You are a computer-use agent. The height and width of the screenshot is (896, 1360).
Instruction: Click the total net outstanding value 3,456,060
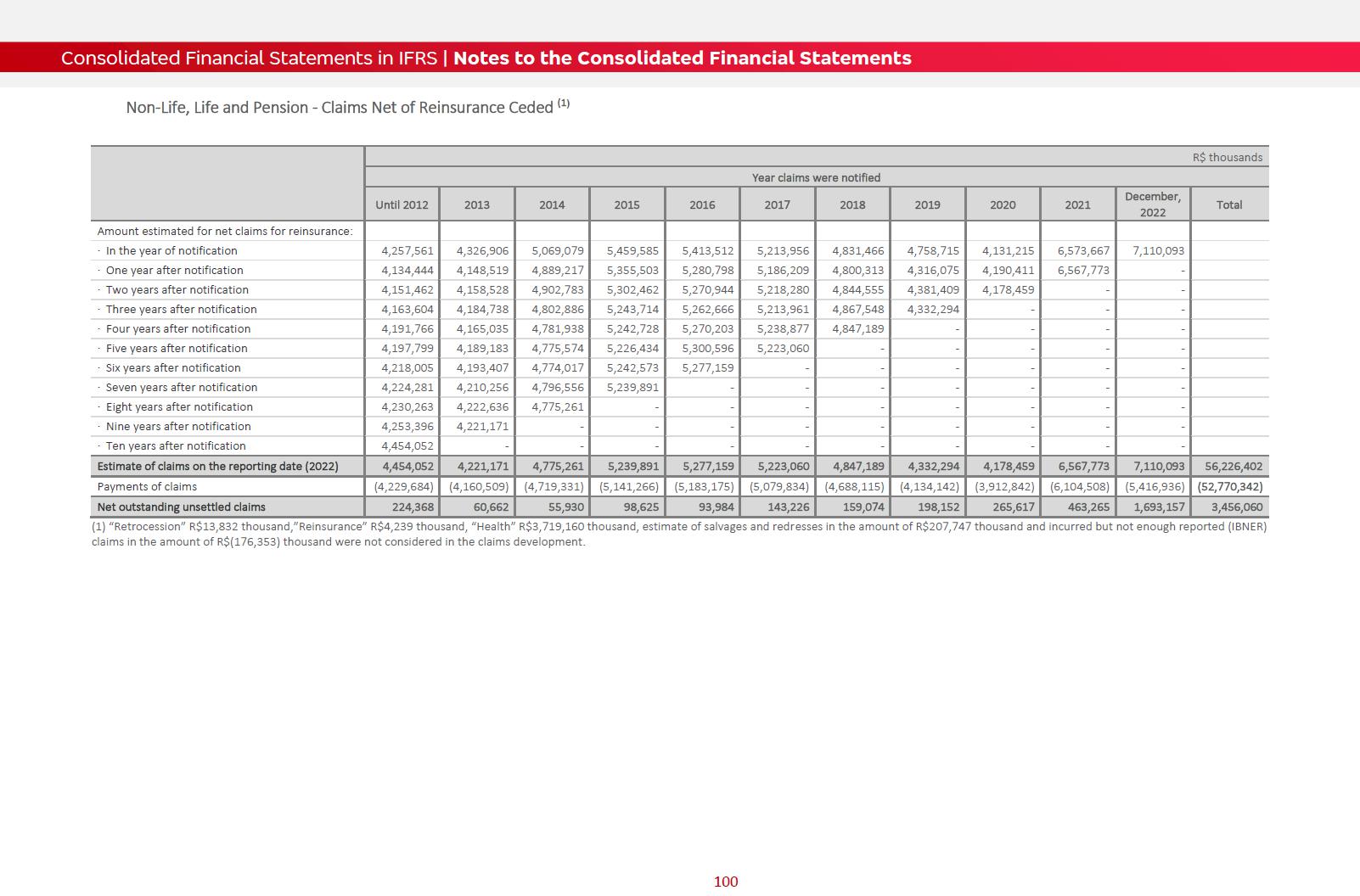tap(1237, 507)
